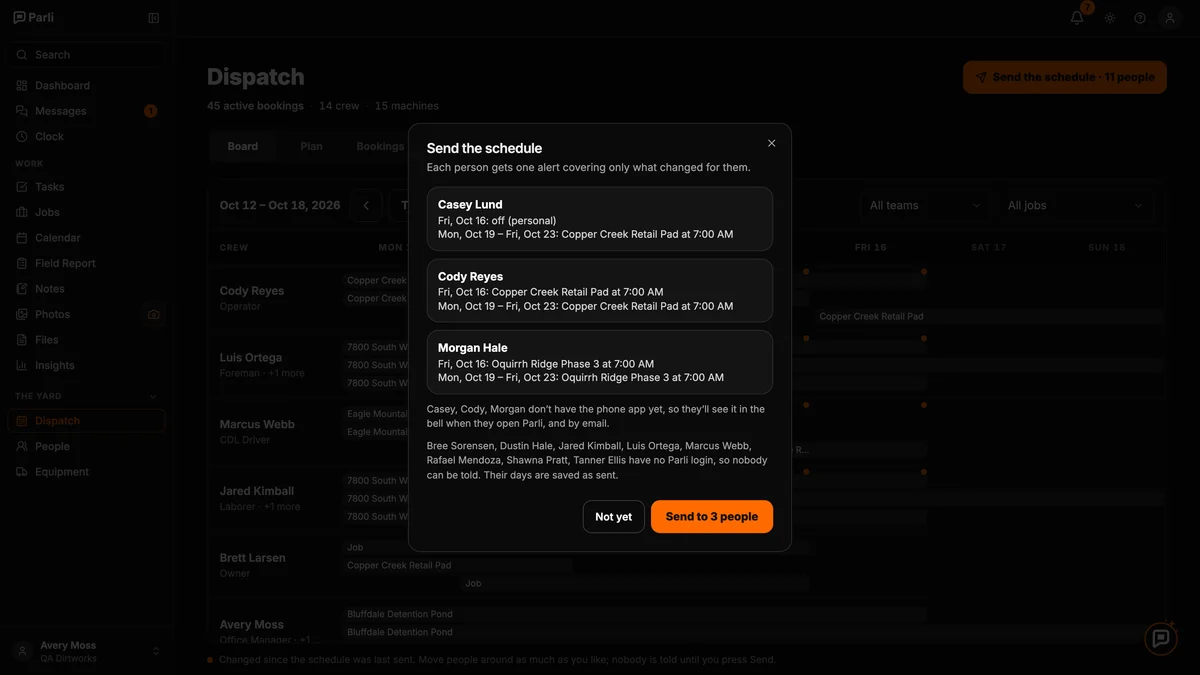Select Dispatch in sidebar
1200x675 pixels.
pos(86,421)
